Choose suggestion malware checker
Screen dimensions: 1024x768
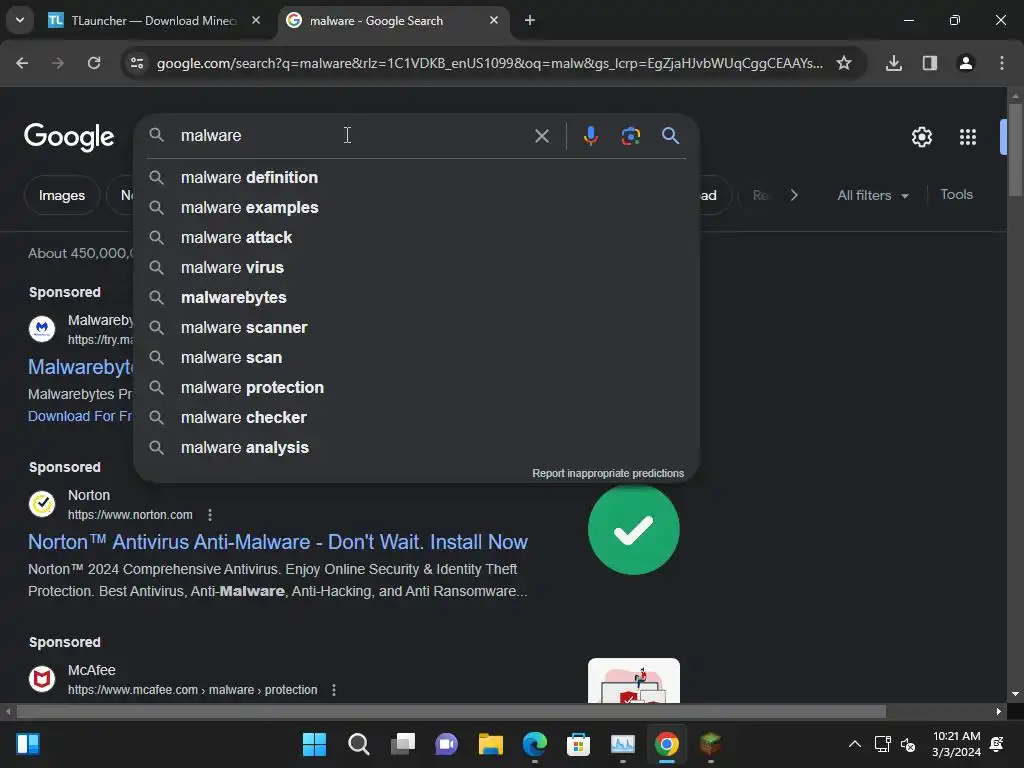[416, 418]
